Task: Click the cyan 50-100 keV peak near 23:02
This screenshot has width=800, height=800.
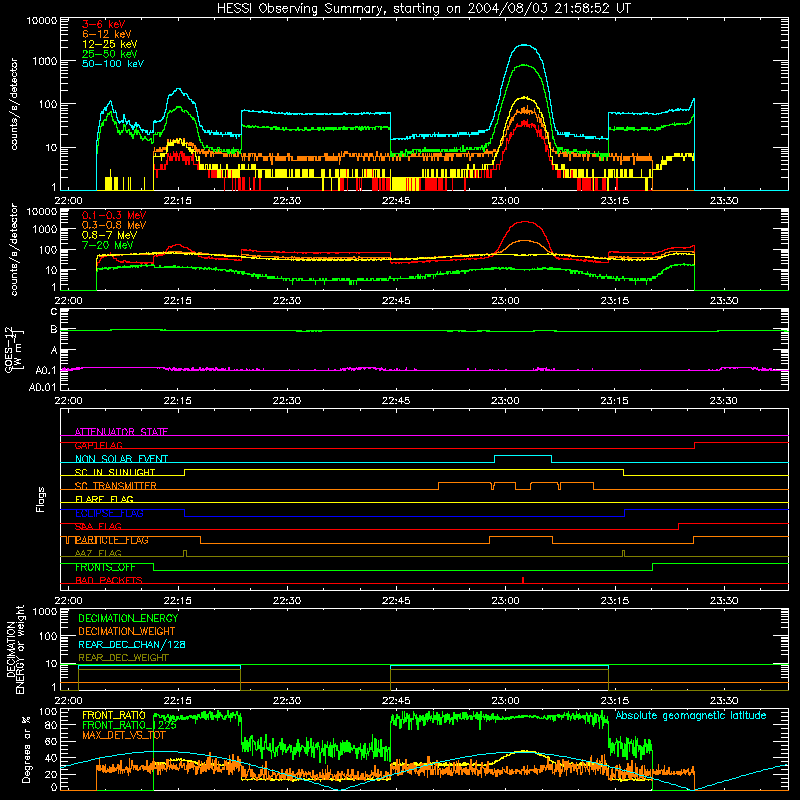Action: click(524, 46)
